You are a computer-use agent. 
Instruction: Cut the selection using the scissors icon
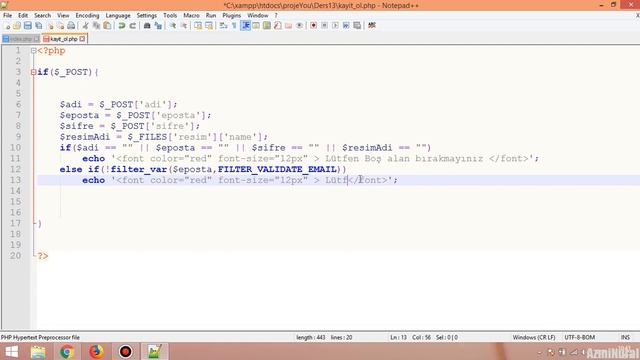tap(85, 26)
